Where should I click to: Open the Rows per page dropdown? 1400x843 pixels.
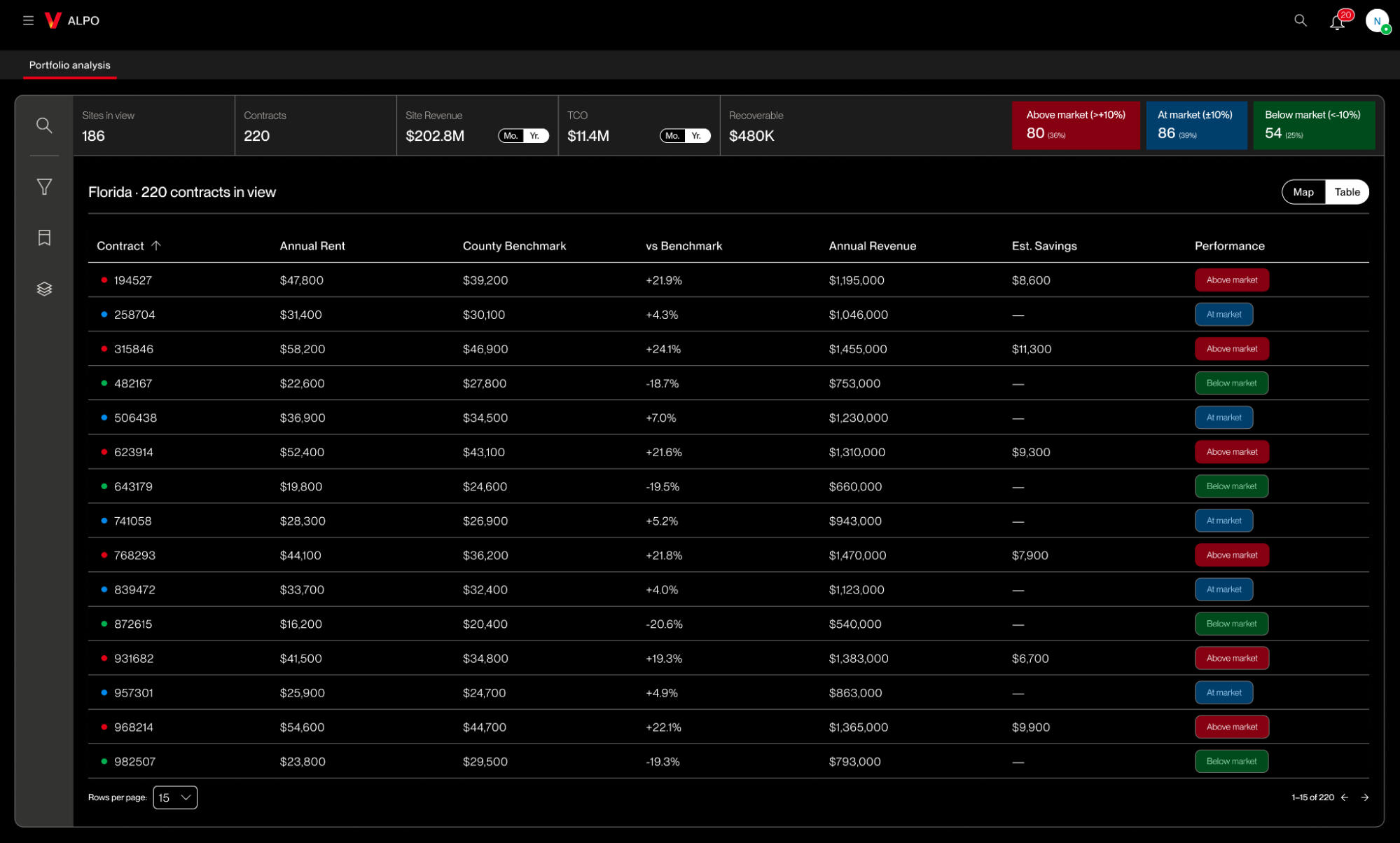[175, 797]
